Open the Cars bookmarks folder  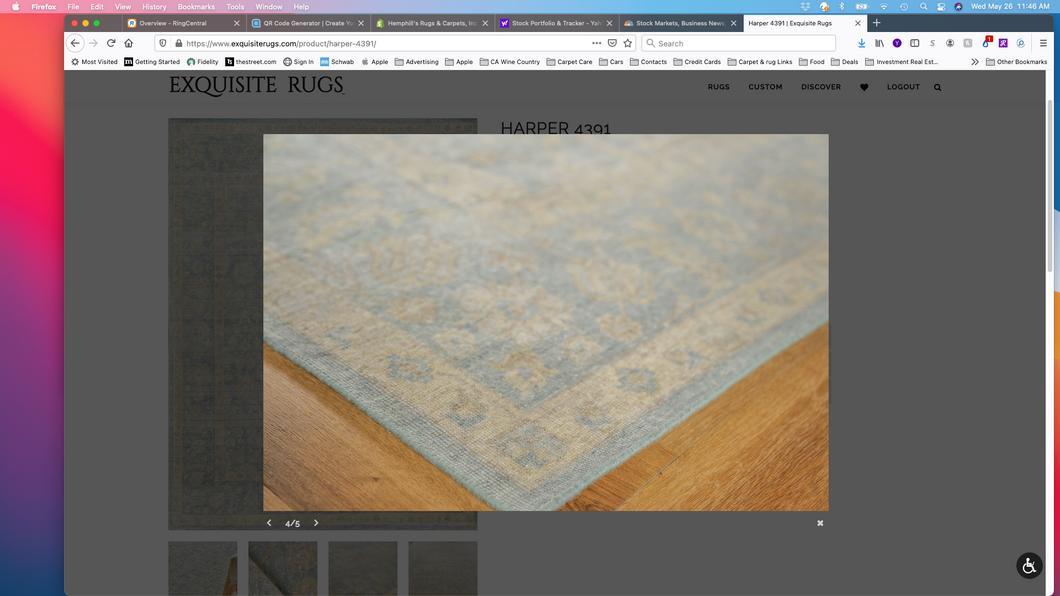(611, 61)
